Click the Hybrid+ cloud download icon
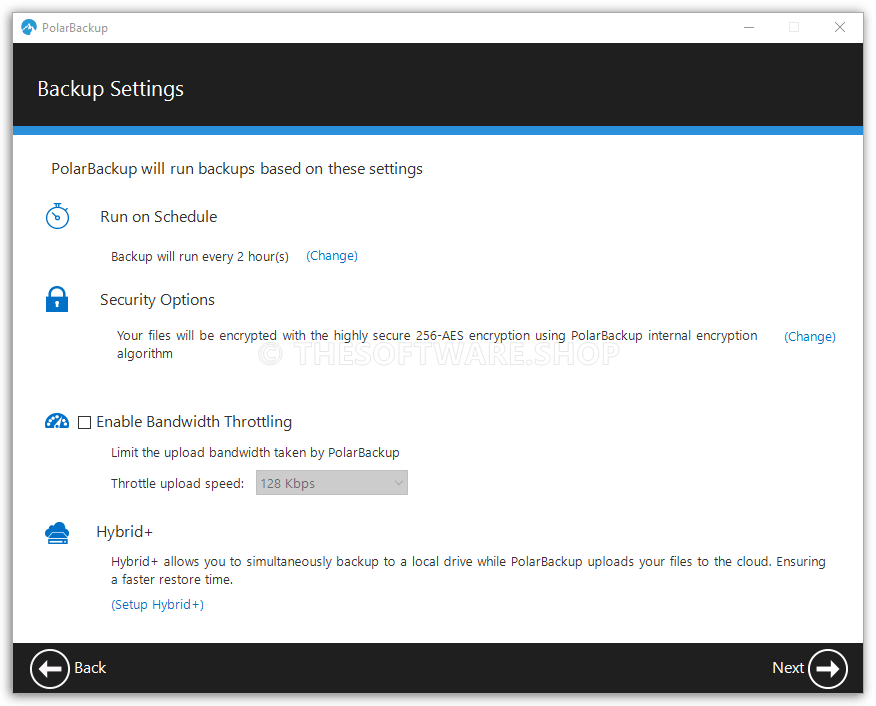 pyautogui.click(x=57, y=532)
